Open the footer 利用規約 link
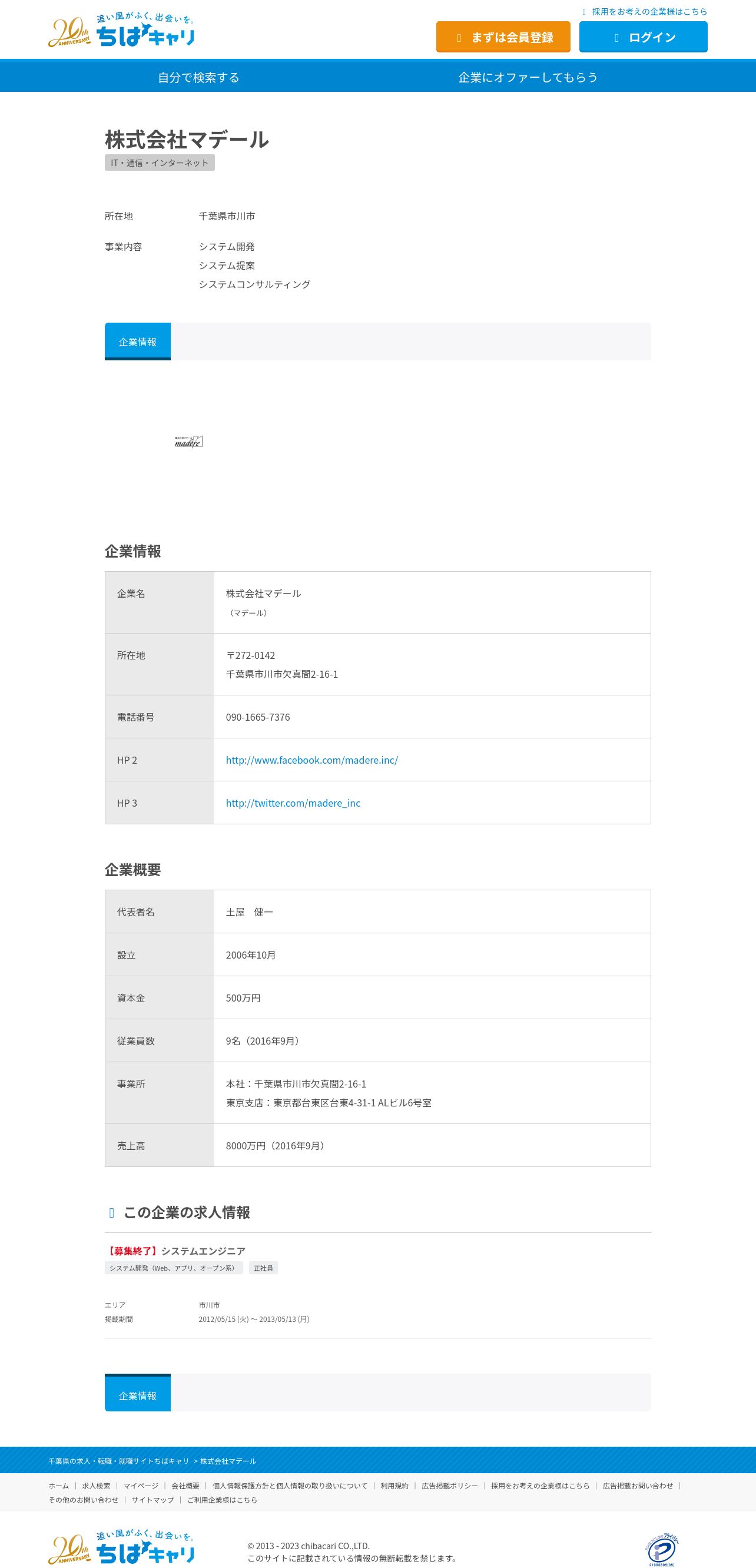 394,1486
